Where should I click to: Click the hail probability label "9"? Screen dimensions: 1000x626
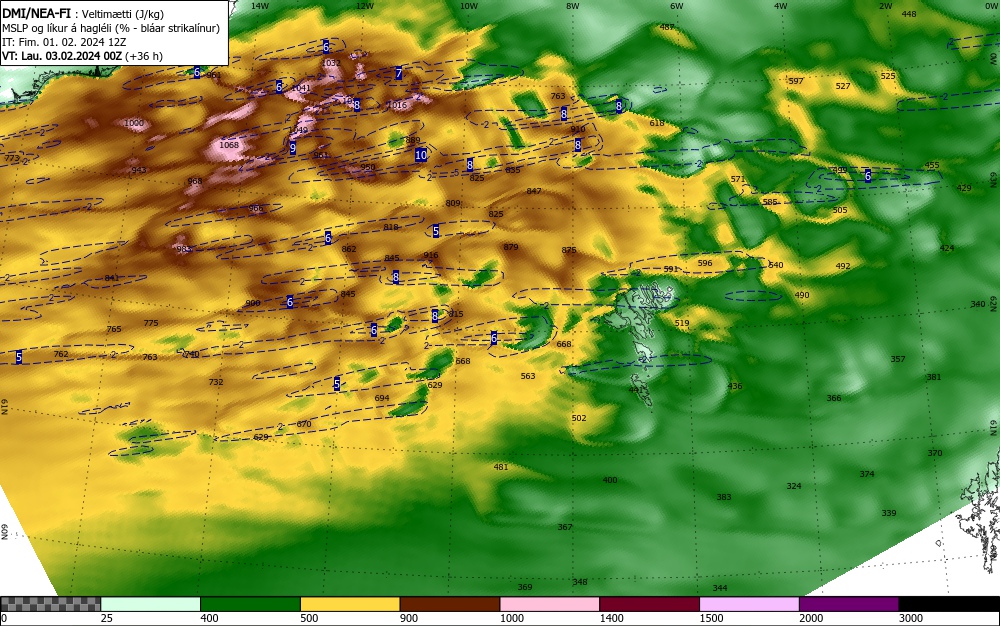(x=293, y=148)
